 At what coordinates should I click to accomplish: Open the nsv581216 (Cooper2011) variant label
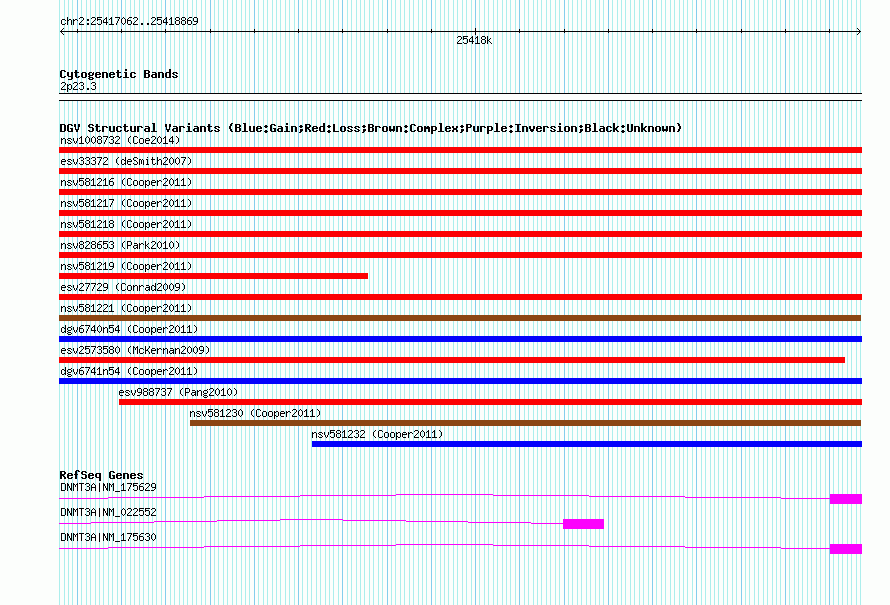click(126, 182)
